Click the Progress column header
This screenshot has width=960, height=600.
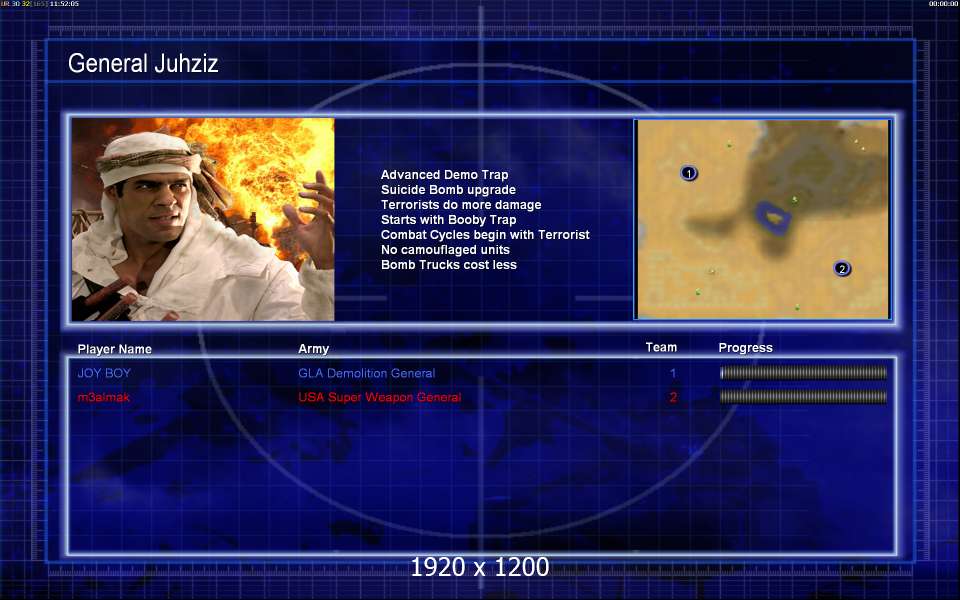(746, 348)
